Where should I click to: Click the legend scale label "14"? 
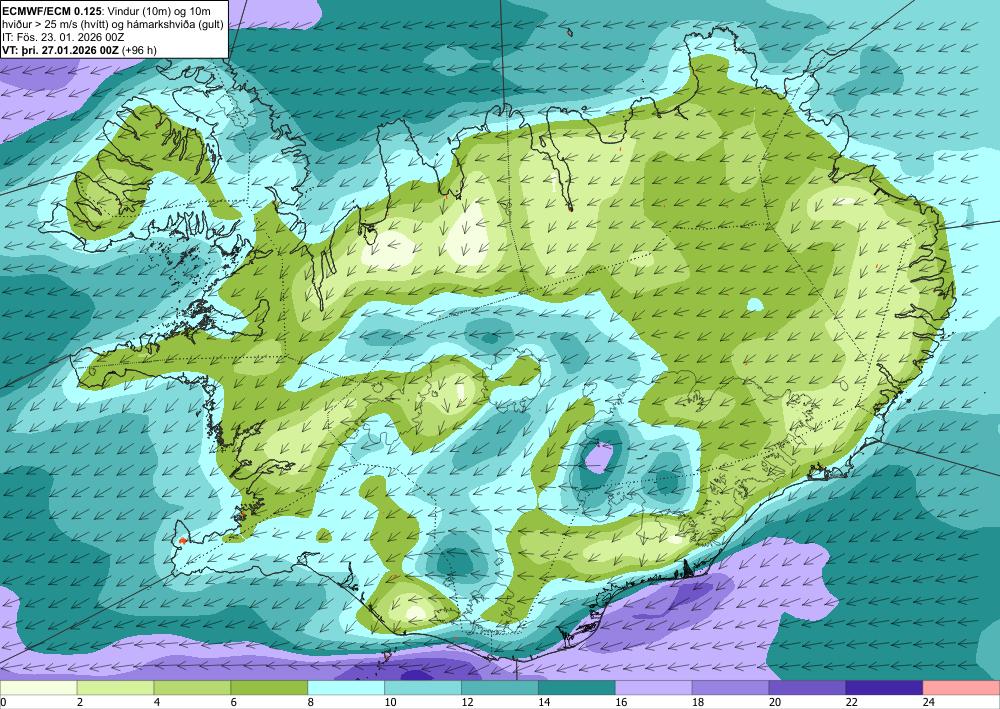tap(544, 703)
